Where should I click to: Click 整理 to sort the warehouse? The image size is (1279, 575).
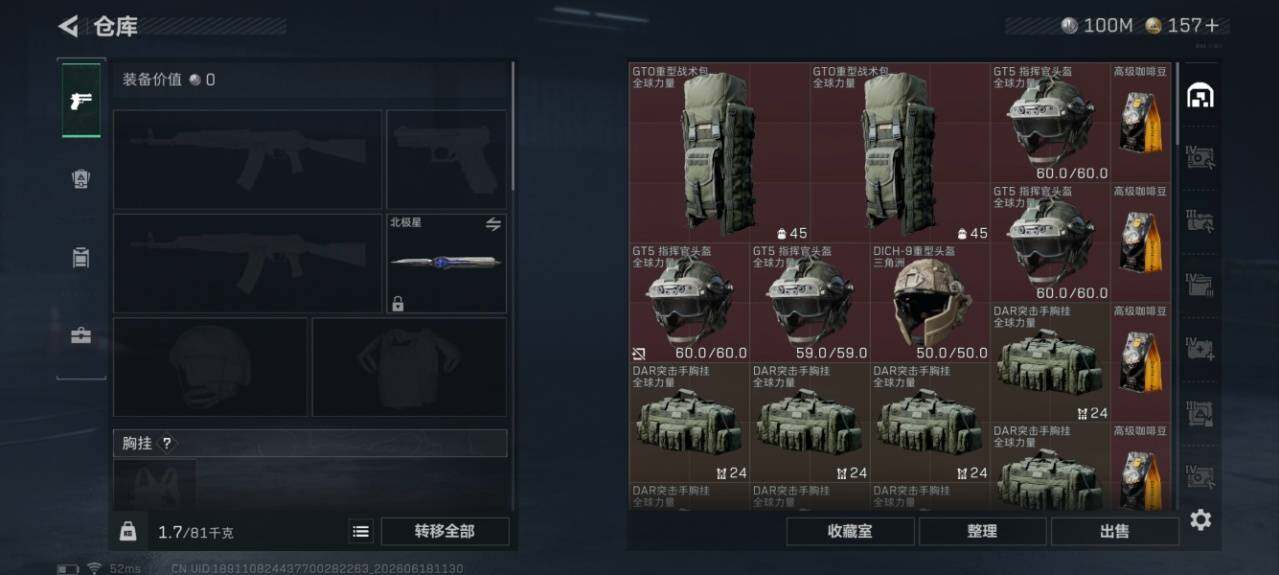pyautogui.click(x=982, y=532)
